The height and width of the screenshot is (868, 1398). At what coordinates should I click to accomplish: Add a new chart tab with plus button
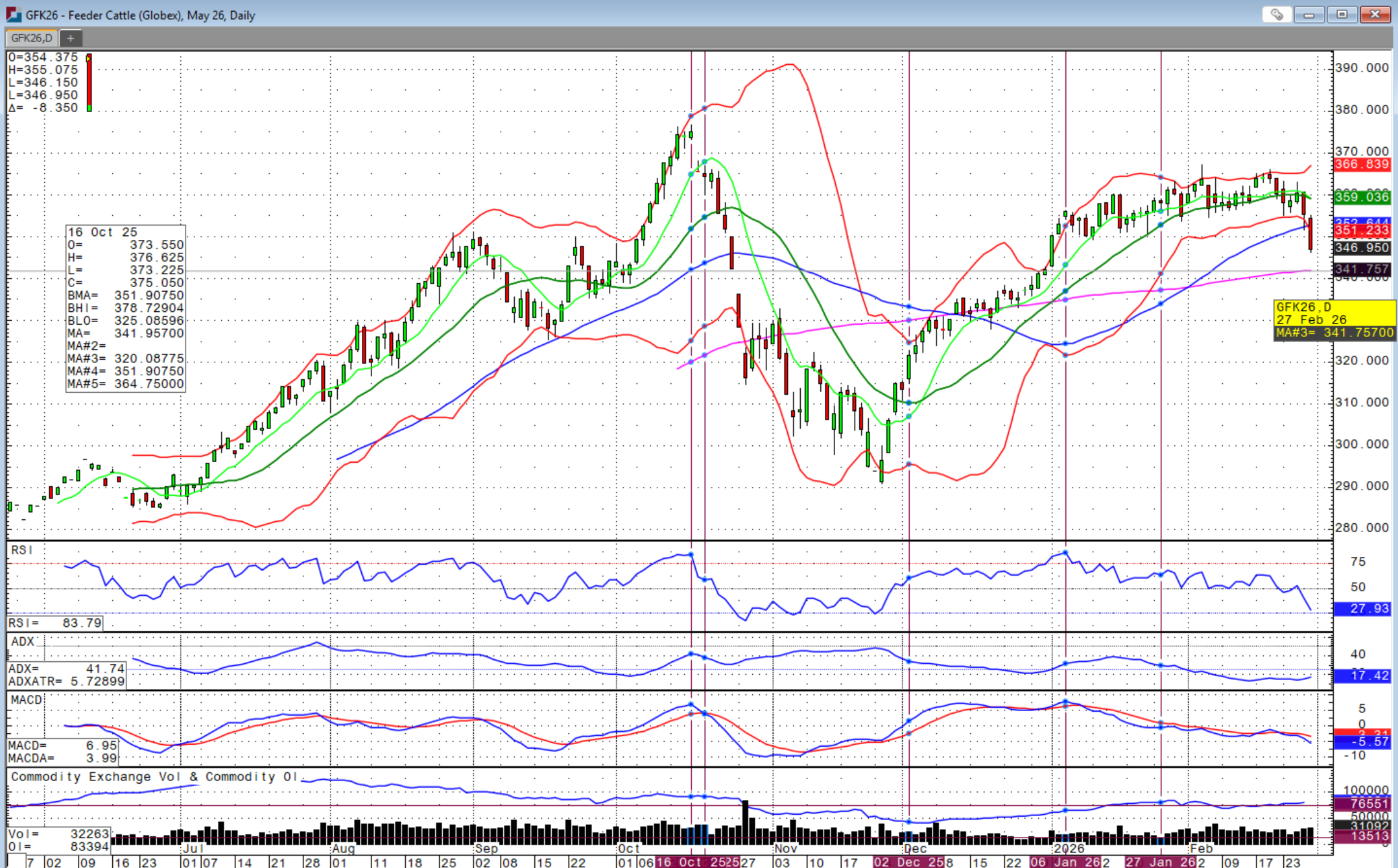[x=70, y=38]
